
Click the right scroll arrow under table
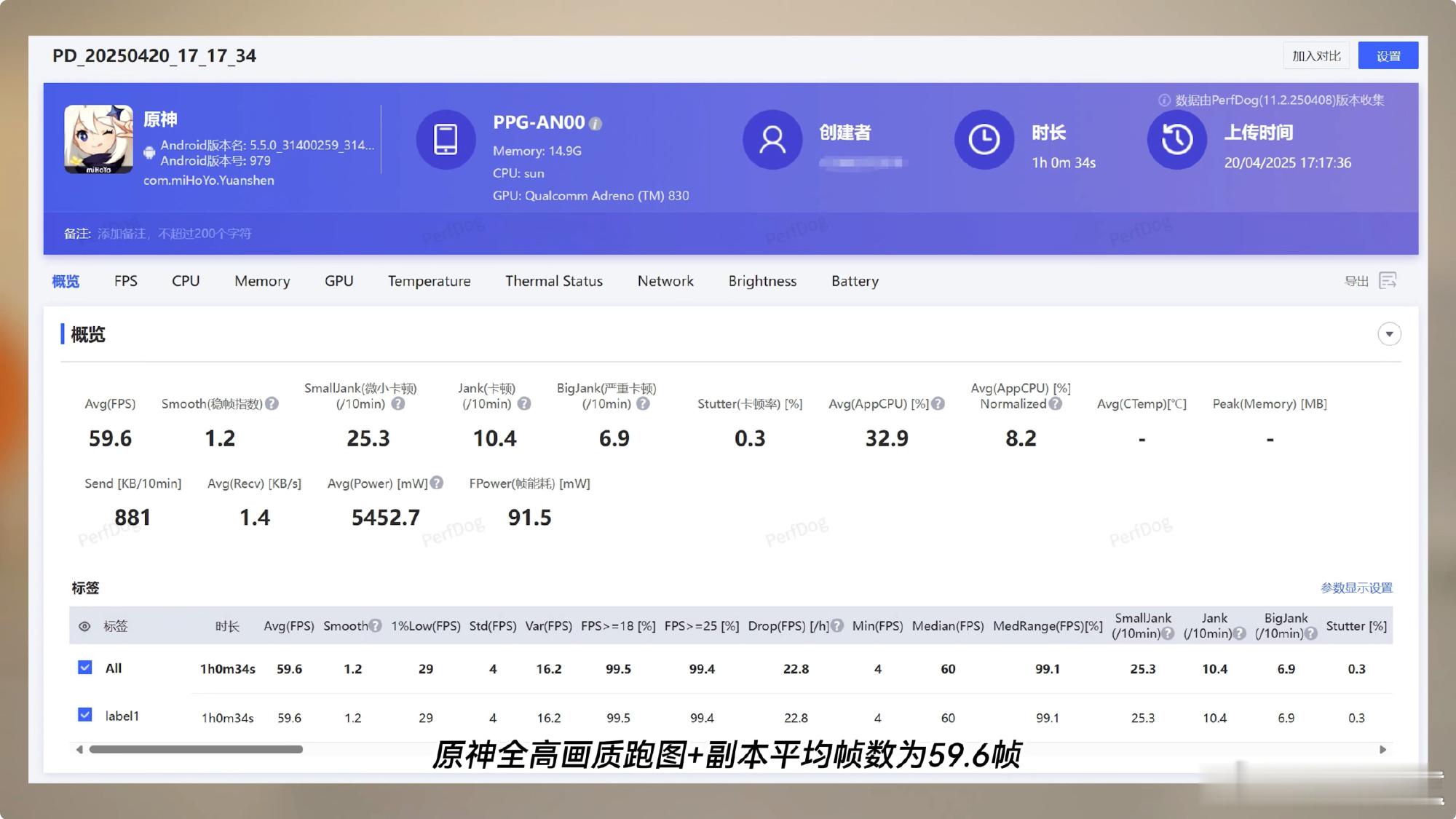(x=1382, y=750)
